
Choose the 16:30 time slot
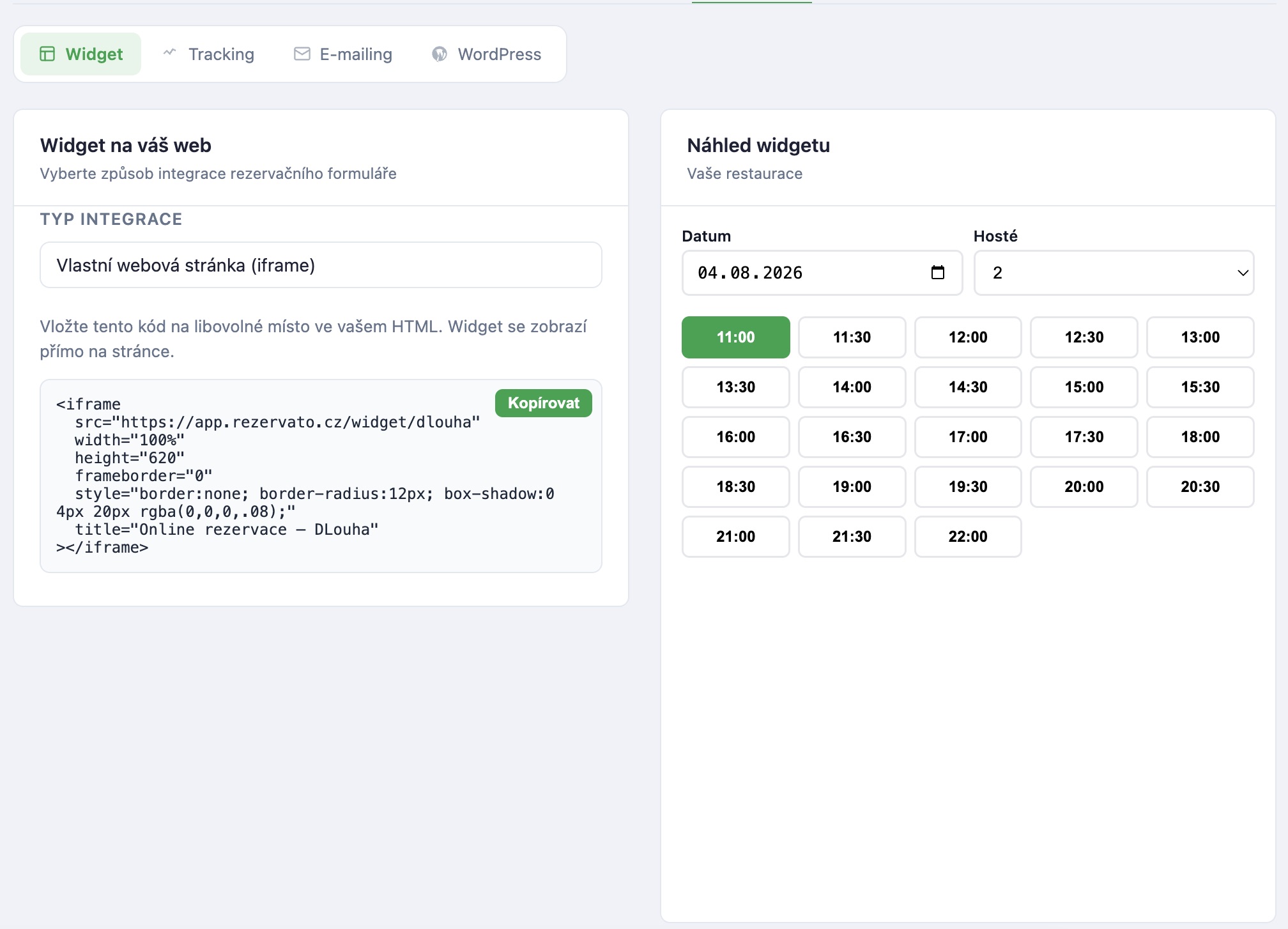coord(852,437)
